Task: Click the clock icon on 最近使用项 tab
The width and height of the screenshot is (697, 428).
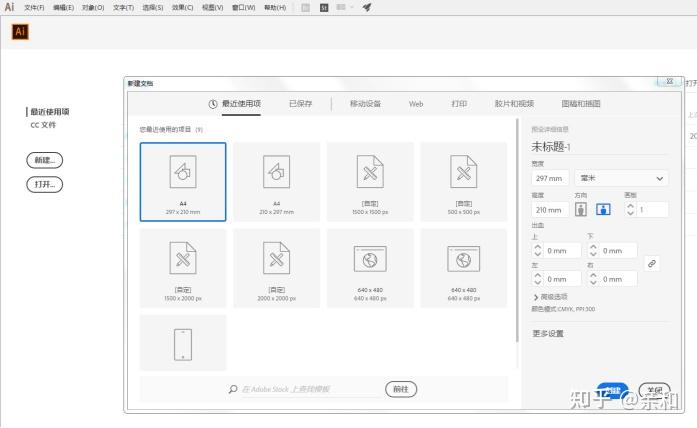Action: [x=213, y=104]
